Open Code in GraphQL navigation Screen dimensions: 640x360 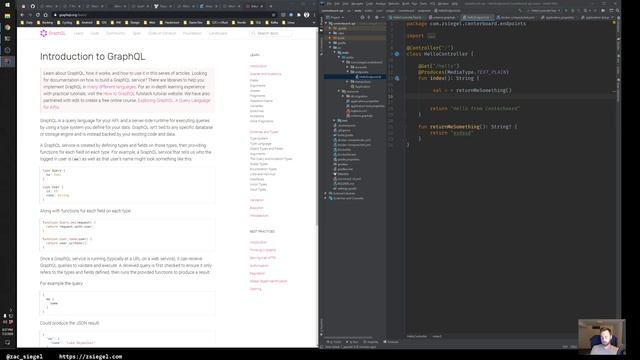click(x=95, y=33)
